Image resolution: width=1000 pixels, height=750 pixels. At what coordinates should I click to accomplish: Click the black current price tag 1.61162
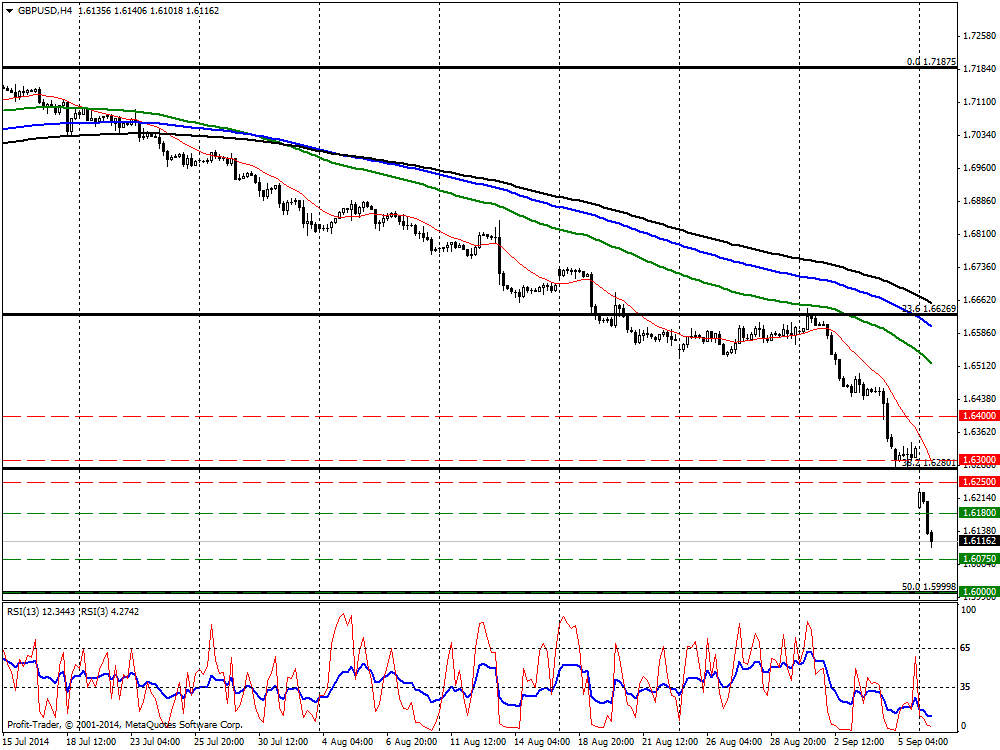coord(977,541)
